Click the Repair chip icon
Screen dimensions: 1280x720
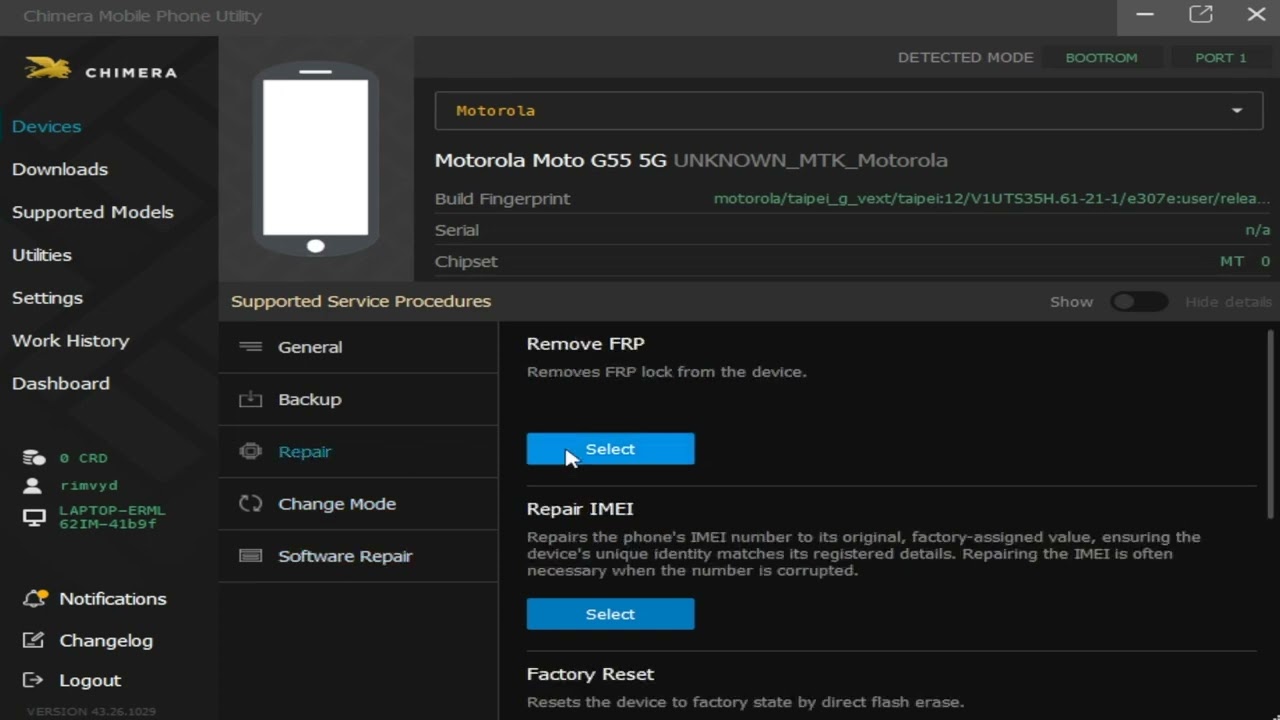pos(251,451)
